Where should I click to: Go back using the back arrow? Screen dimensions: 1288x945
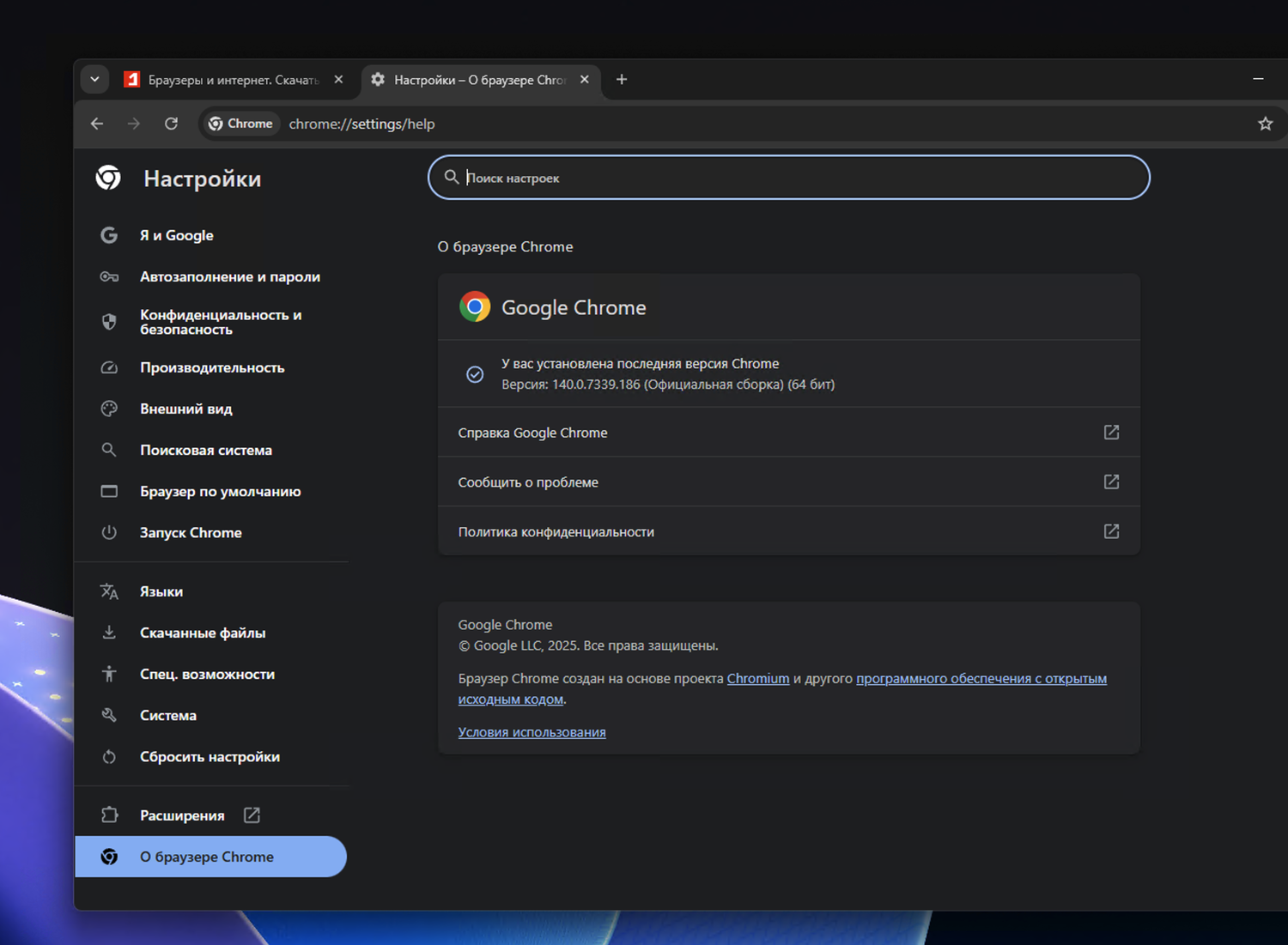coord(97,124)
